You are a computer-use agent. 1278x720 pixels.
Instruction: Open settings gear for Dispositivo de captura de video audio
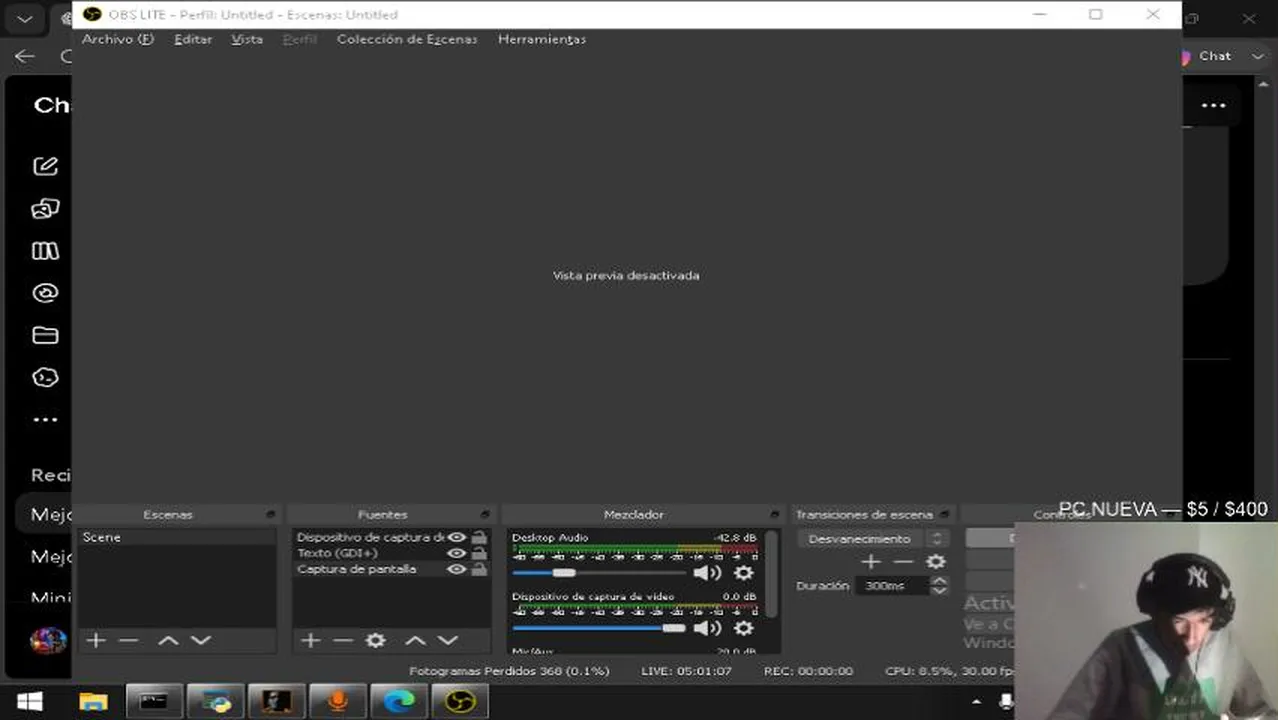pyautogui.click(x=743, y=628)
